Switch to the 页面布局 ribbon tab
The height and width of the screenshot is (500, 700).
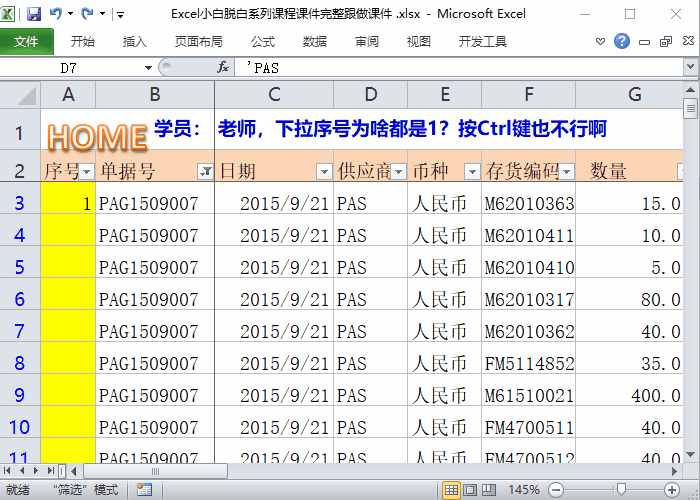click(x=199, y=42)
